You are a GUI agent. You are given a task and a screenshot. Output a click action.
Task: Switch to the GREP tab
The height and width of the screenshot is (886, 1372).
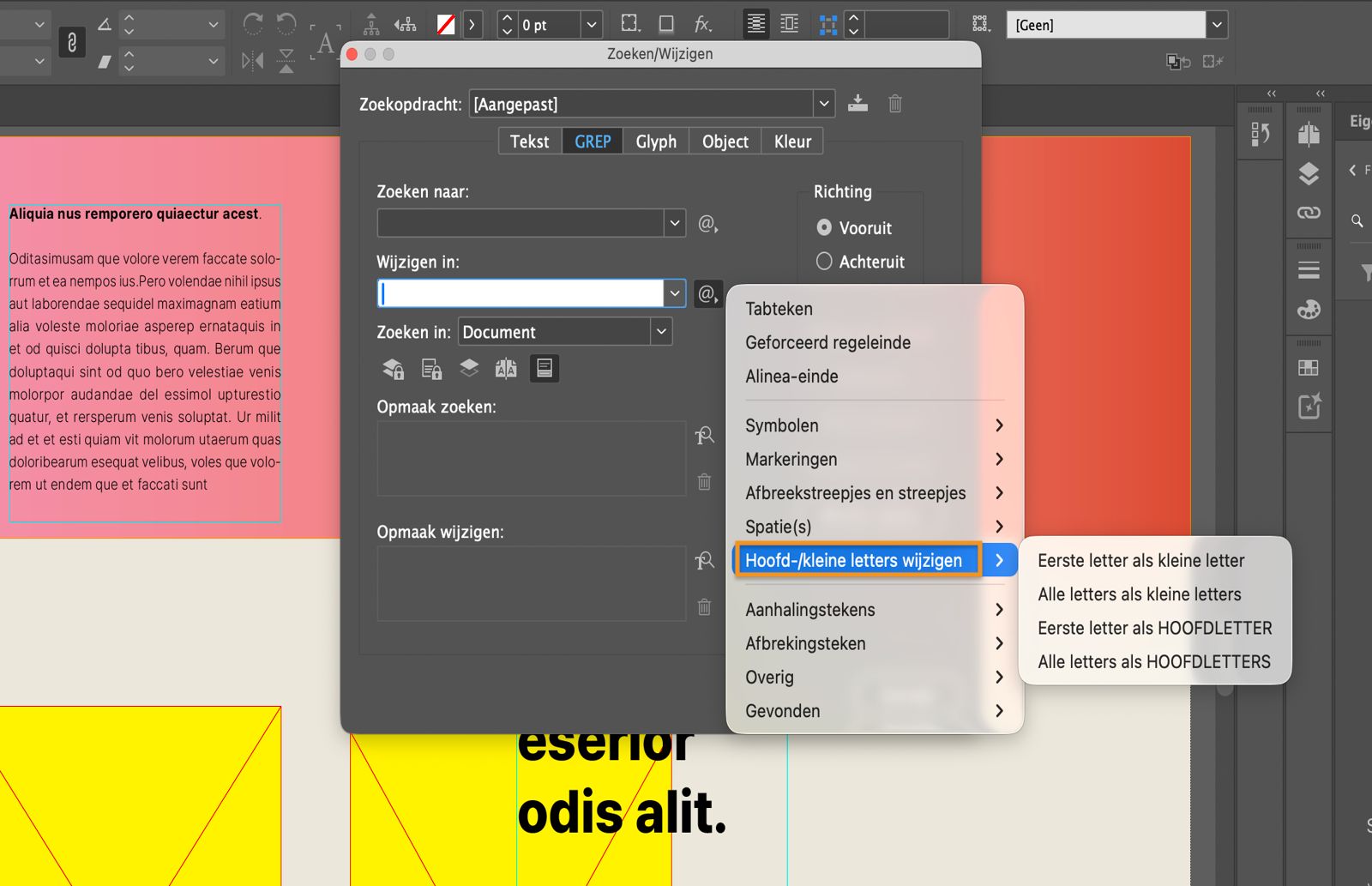point(593,142)
